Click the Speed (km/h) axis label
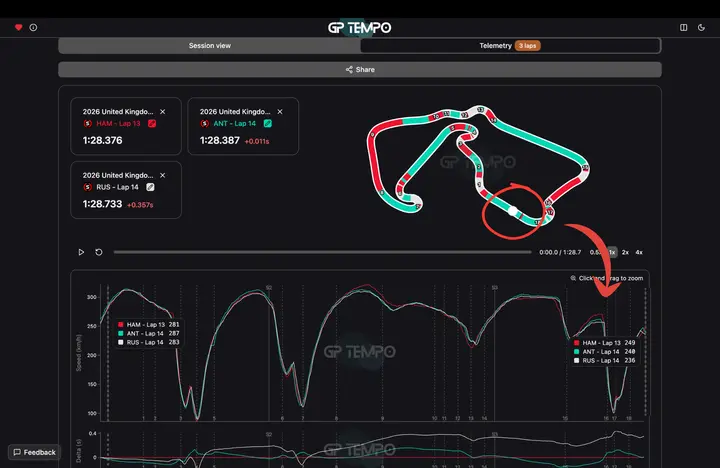This screenshot has width=720, height=468. click(x=79, y=353)
